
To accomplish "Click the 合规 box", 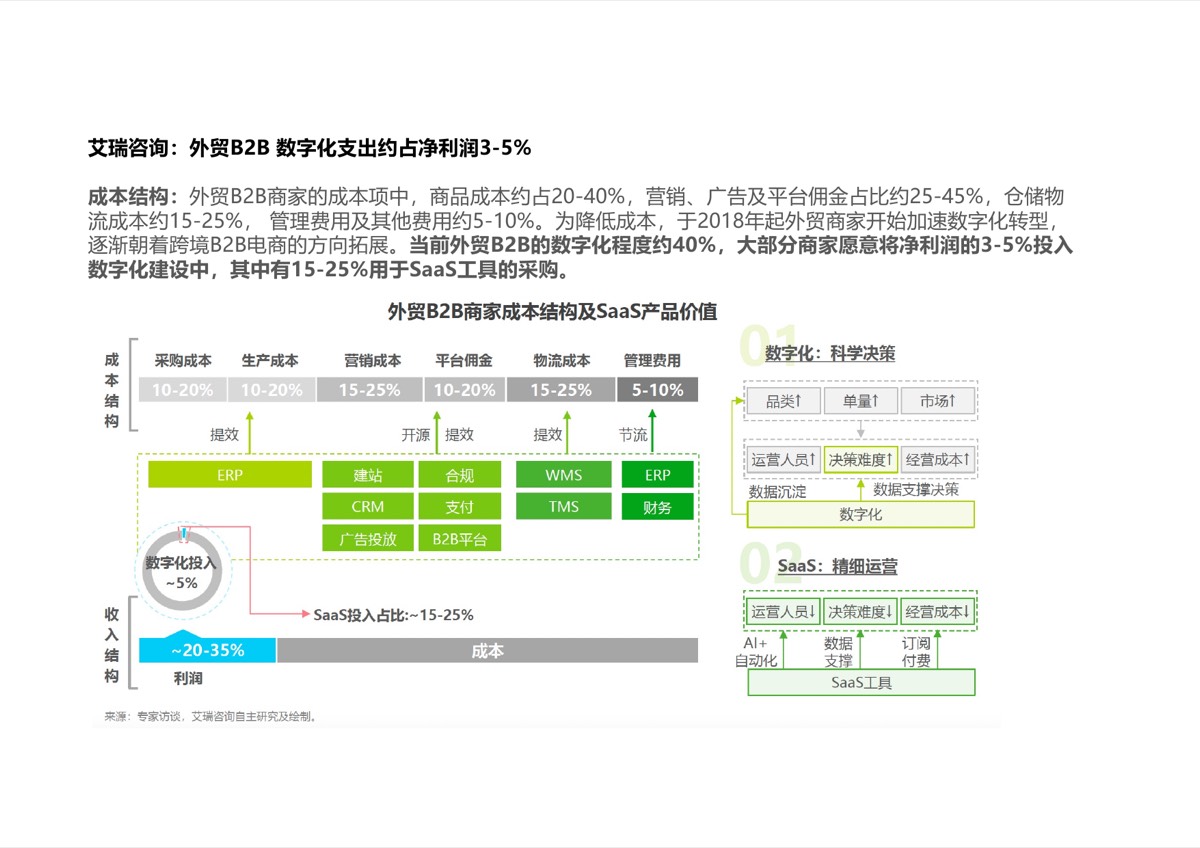I will coord(460,474).
